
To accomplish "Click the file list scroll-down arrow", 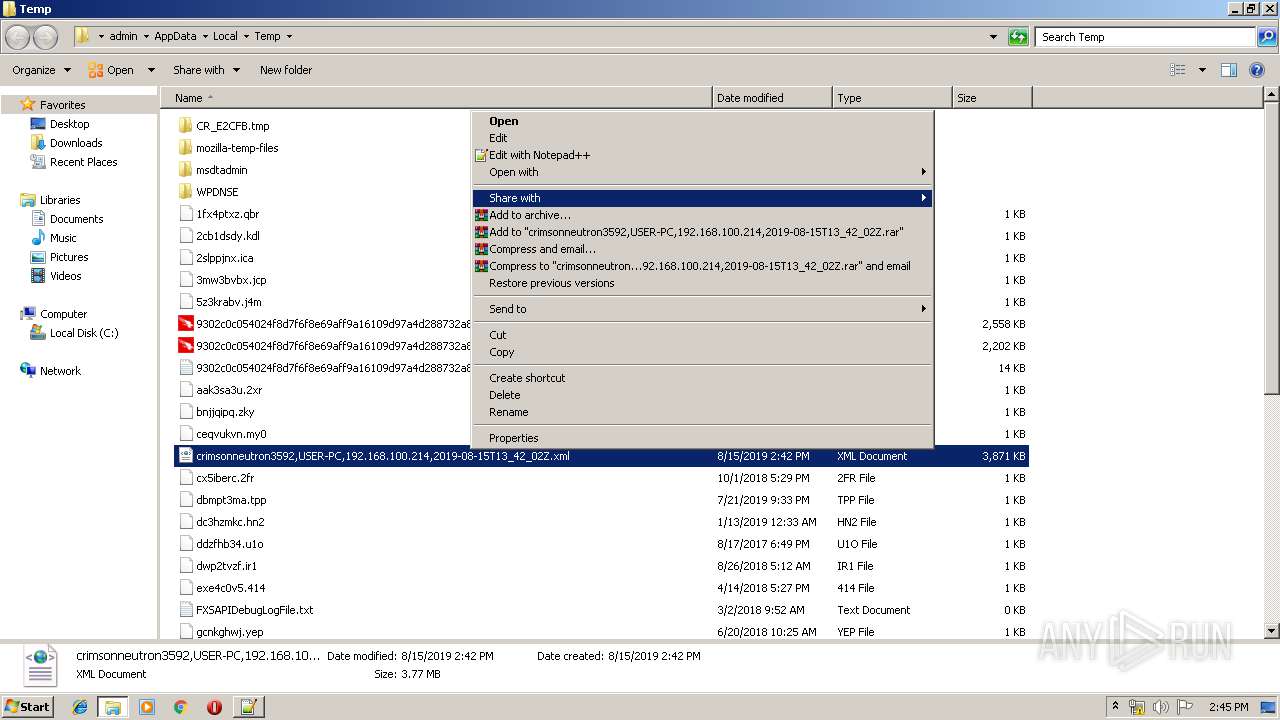I will [1272, 631].
